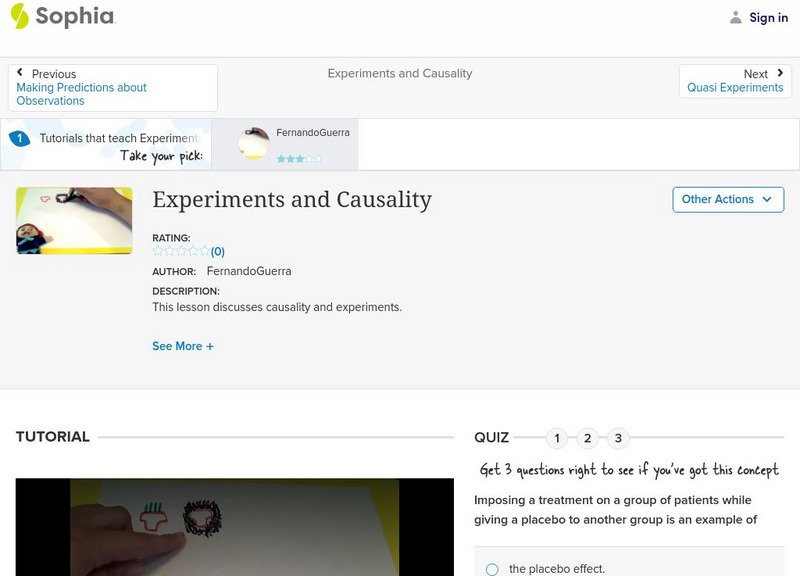Expand description with See More +

[x=182, y=346]
